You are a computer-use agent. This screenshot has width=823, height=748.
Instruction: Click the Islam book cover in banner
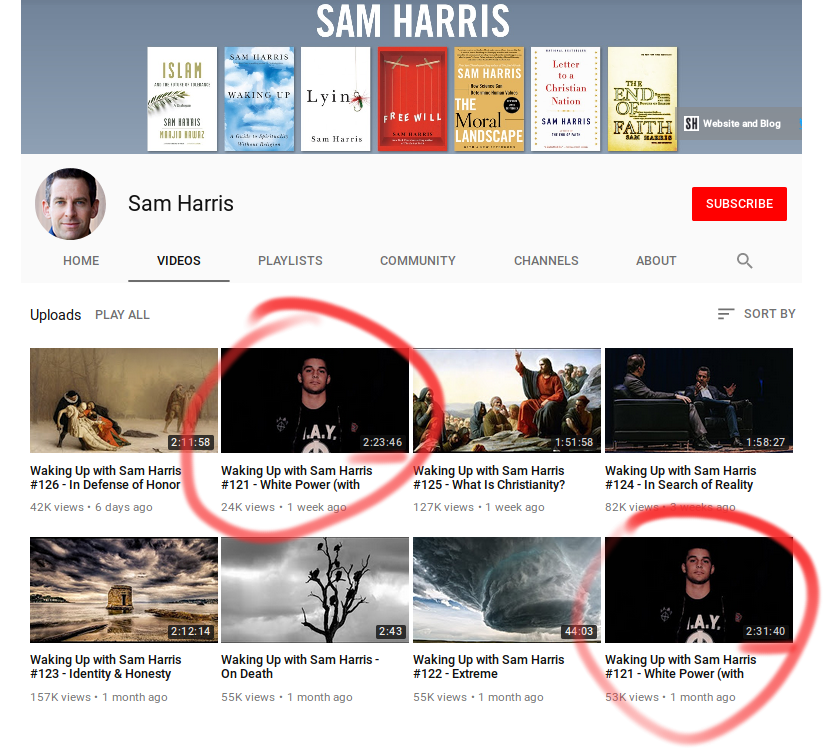182,99
